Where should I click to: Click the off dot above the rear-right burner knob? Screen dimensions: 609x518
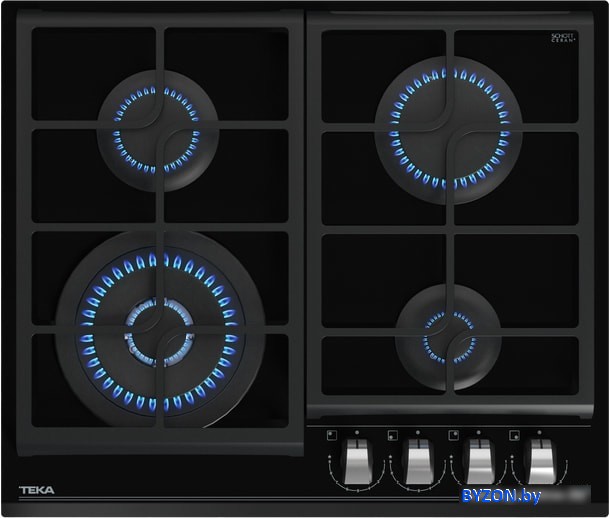478,432
